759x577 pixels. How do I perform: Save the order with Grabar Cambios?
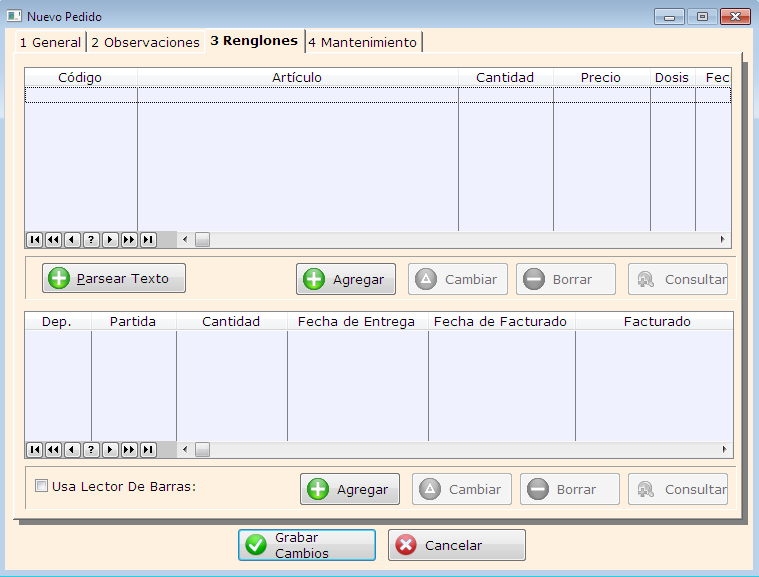click(x=307, y=545)
